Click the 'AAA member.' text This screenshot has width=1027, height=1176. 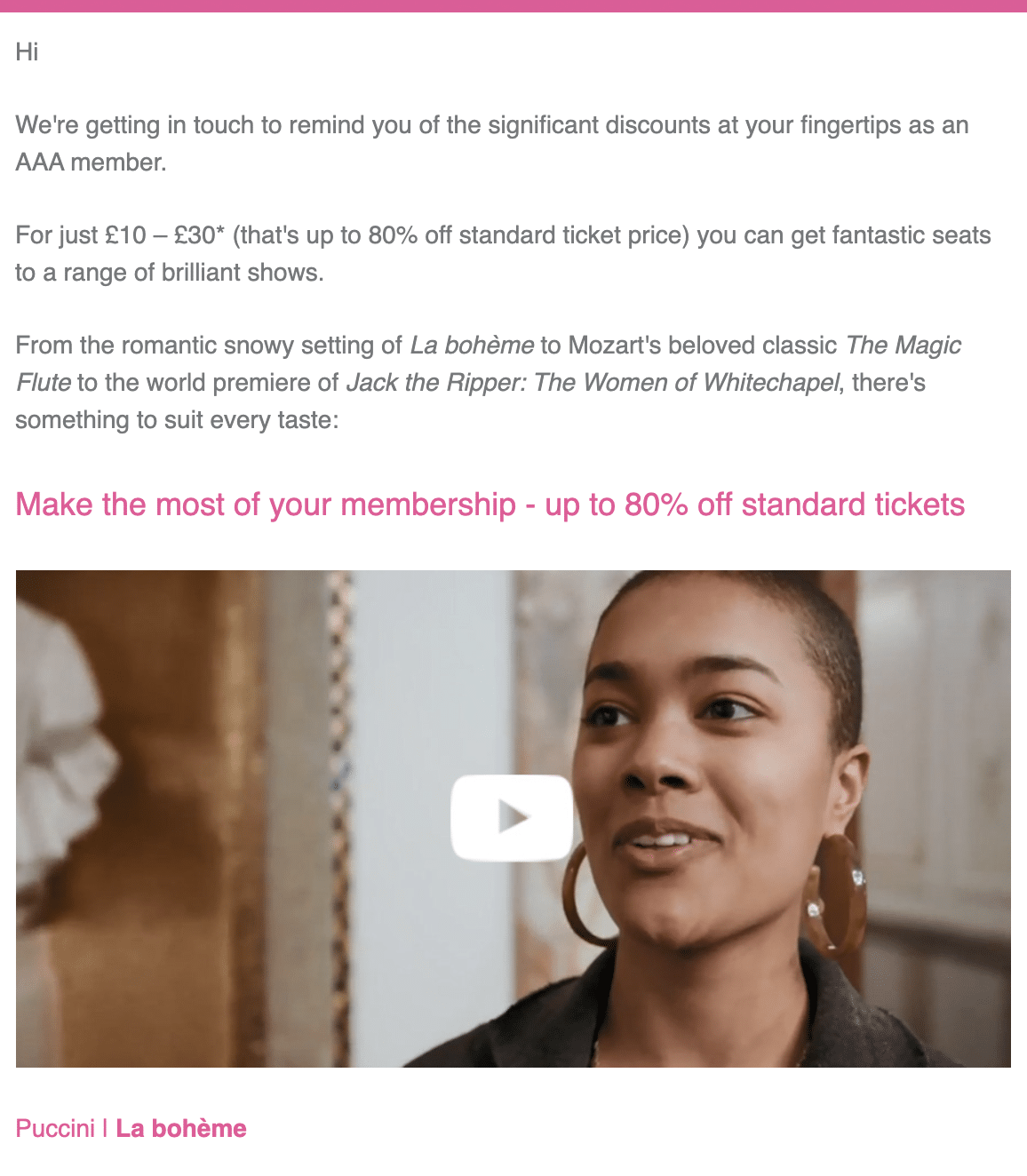[91, 162]
